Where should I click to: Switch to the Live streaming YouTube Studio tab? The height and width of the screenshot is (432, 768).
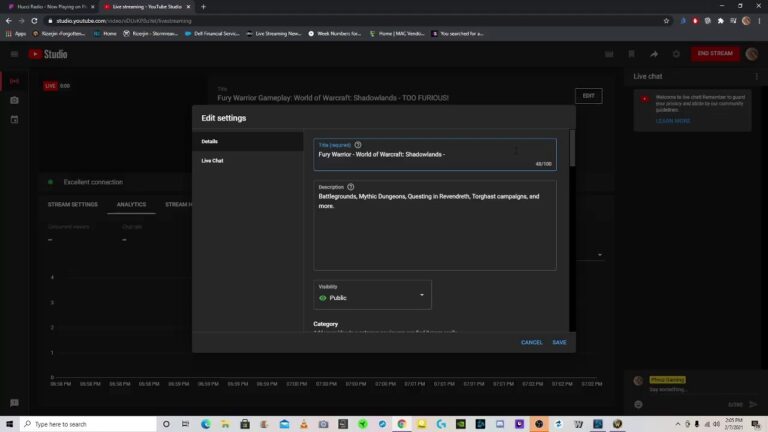147,7
